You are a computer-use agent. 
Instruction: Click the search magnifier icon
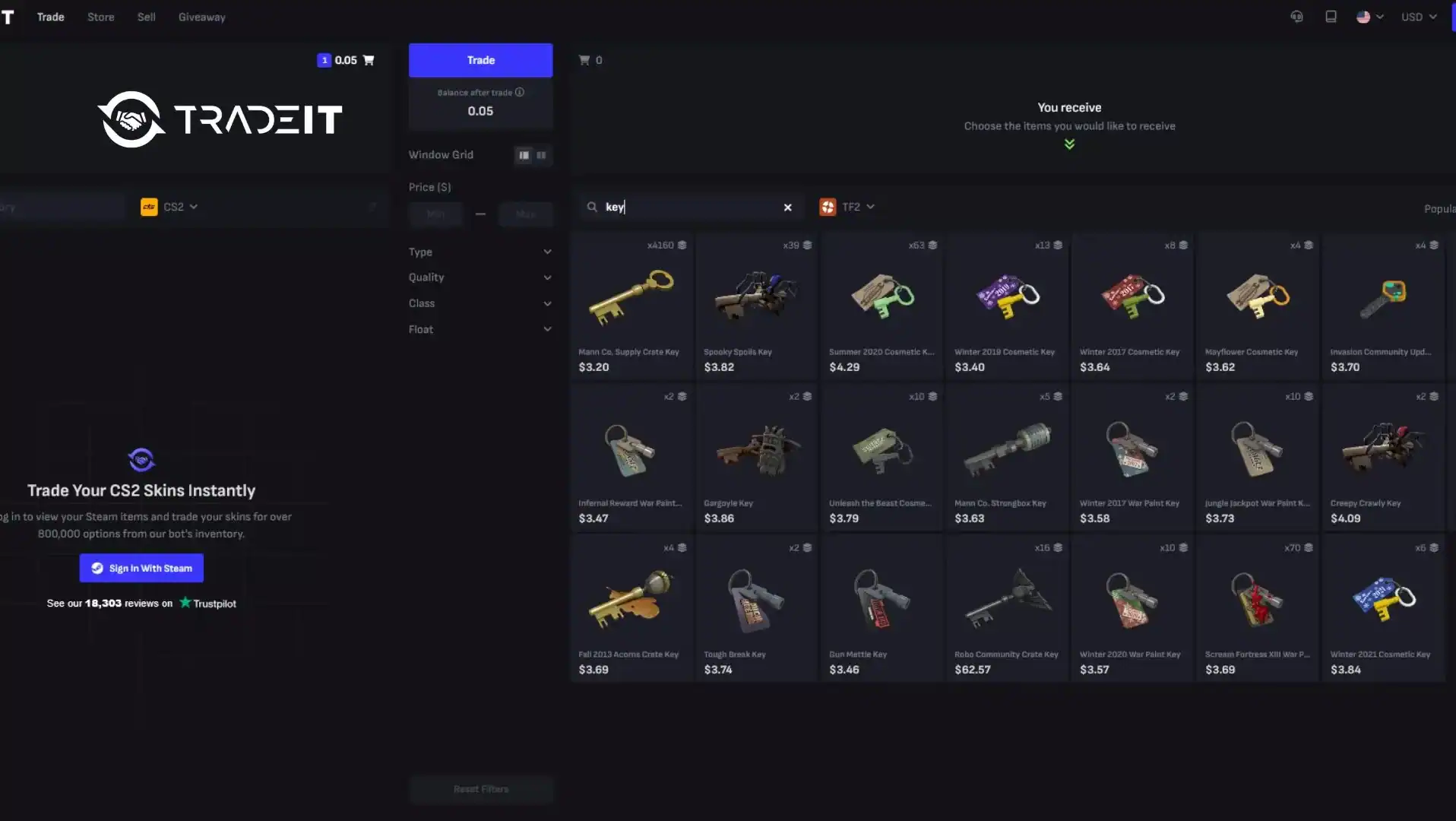(x=592, y=207)
